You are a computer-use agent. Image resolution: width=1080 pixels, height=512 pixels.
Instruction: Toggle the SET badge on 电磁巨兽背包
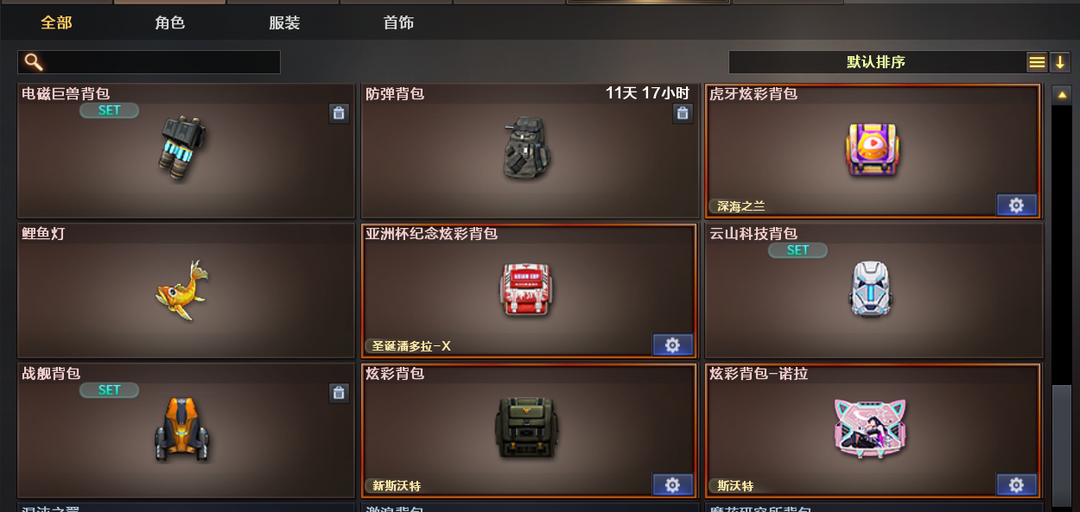click(x=109, y=110)
